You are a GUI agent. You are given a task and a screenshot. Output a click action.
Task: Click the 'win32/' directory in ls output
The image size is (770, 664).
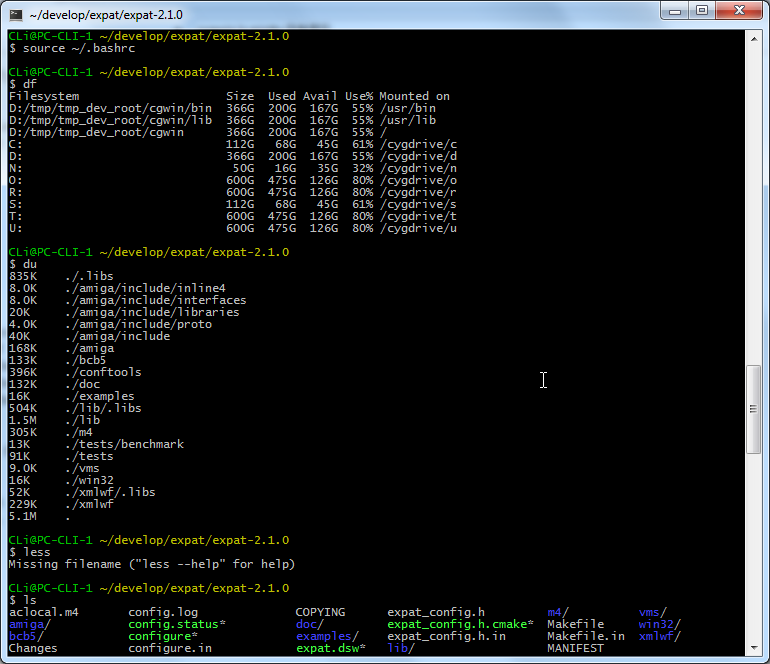coord(660,624)
